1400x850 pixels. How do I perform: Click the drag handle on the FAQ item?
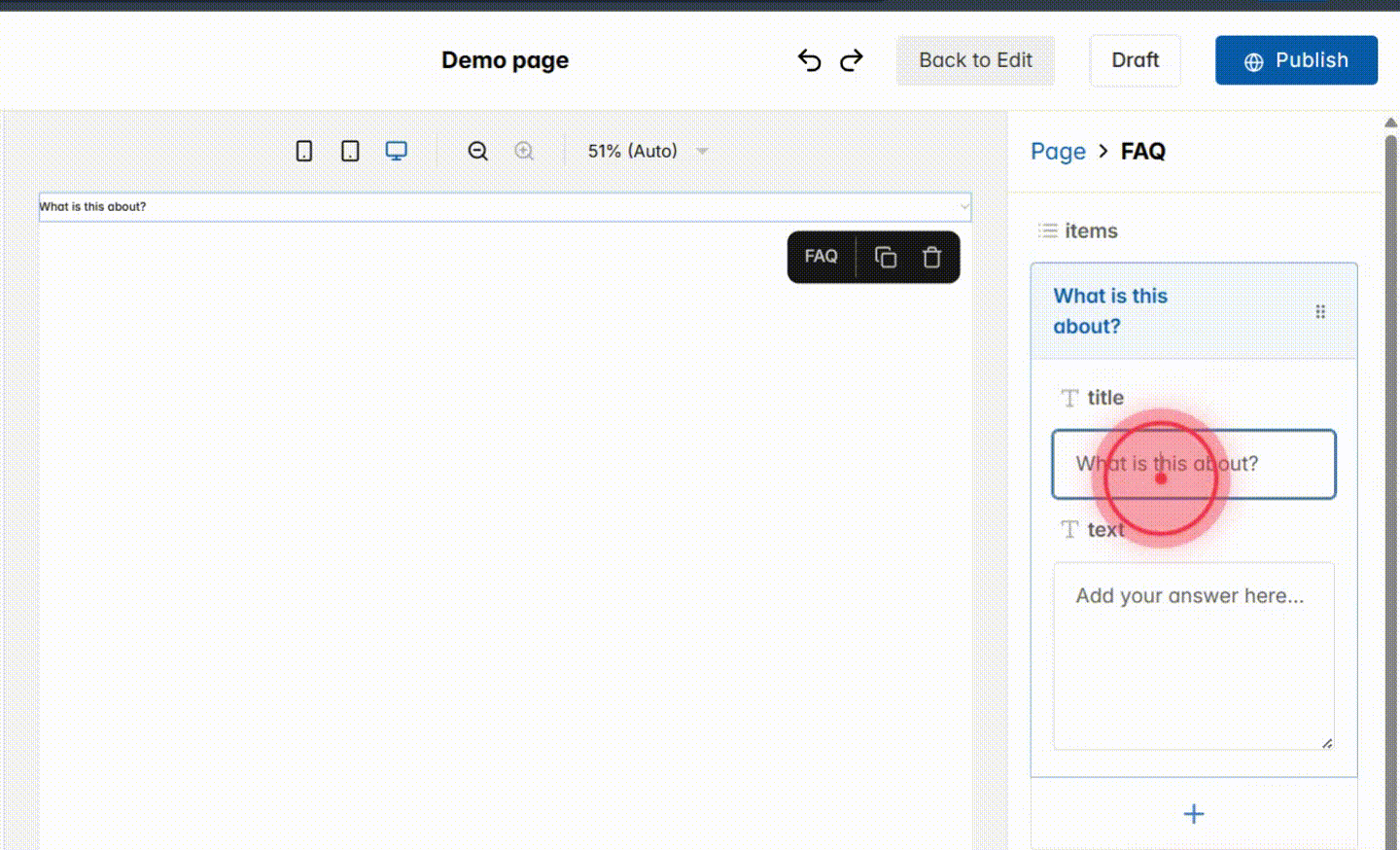(x=1320, y=310)
